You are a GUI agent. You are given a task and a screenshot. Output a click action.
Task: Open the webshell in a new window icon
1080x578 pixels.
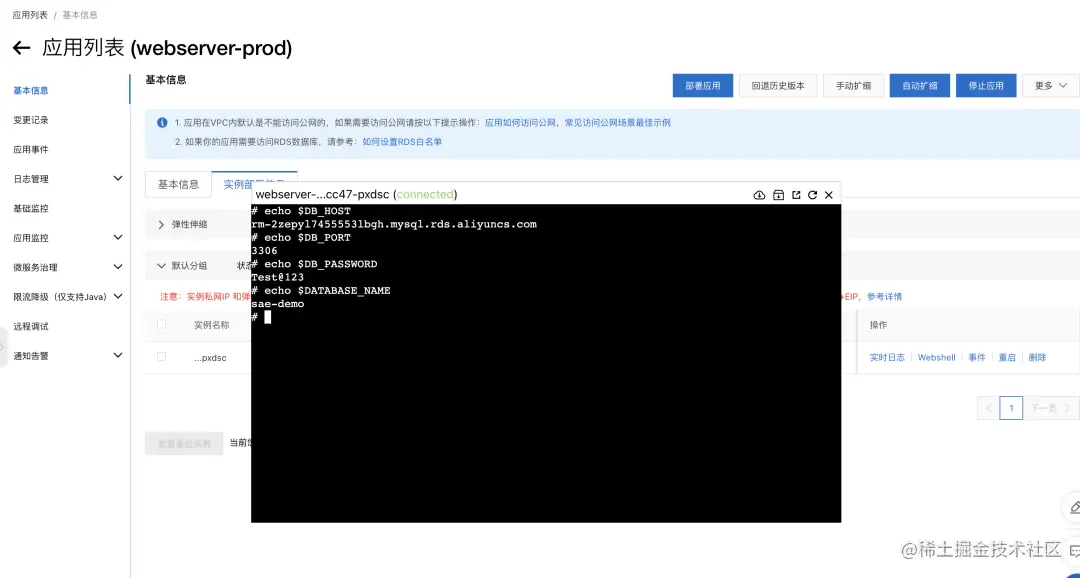(x=796, y=195)
